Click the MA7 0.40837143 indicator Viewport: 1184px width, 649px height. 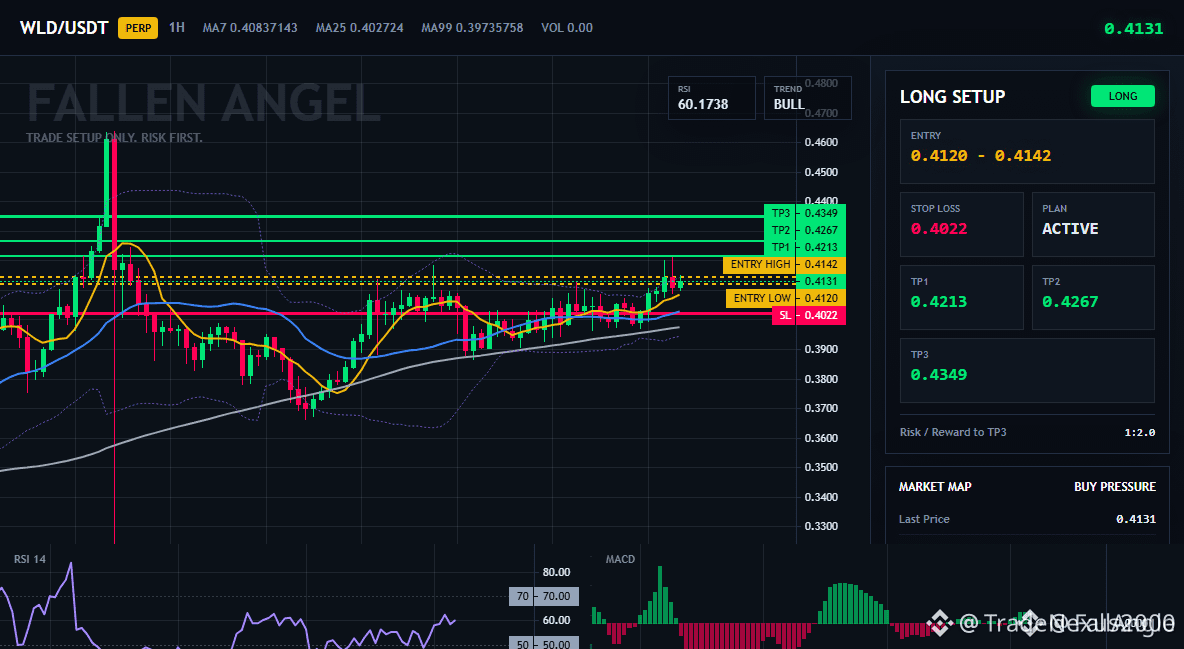click(x=250, y=27)
